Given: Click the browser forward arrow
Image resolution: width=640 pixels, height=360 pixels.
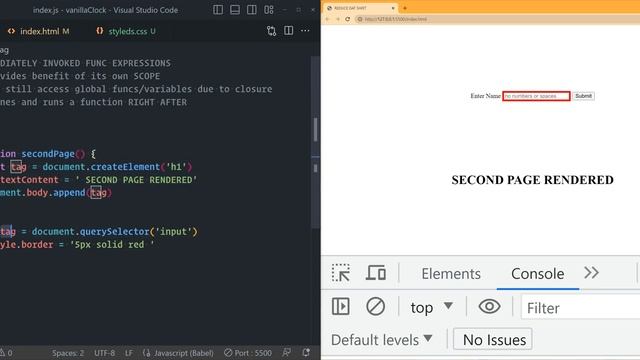Looking at the screenshot, I should tap(338, 19).
